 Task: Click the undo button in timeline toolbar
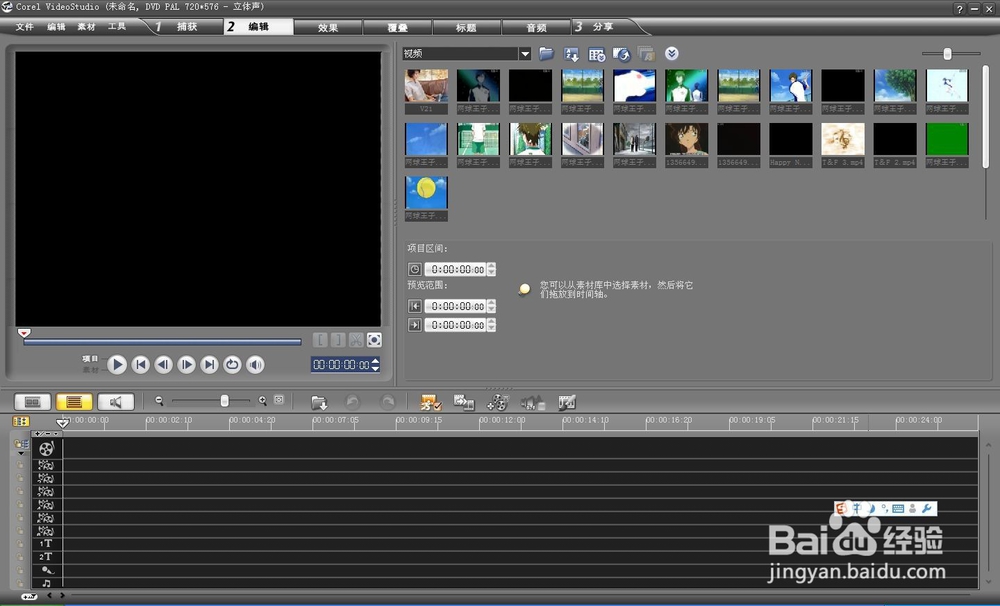352,402
